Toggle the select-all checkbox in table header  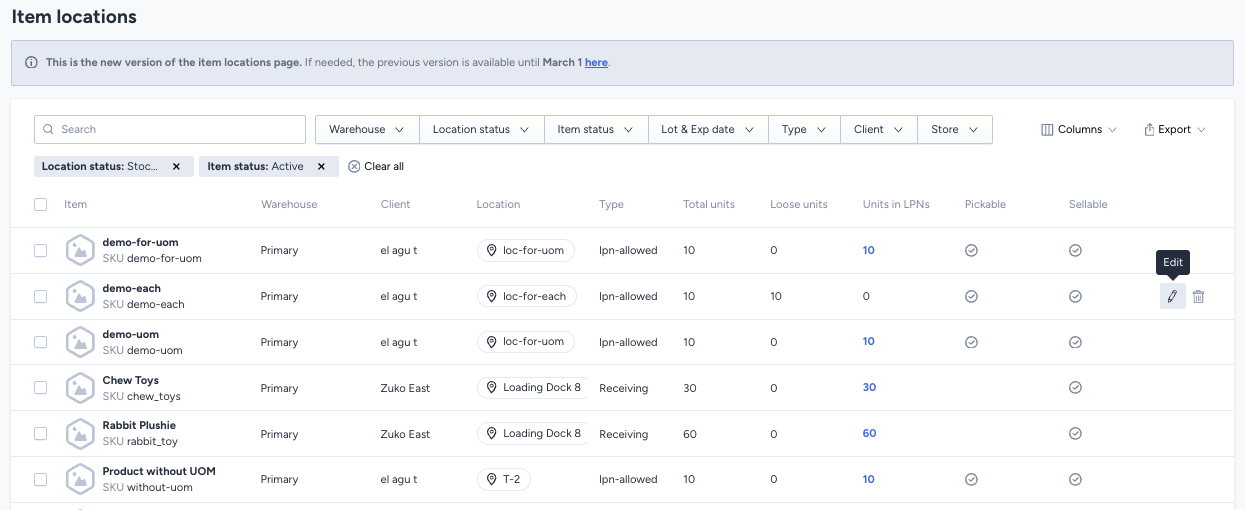pyautogui.click(x=41, y=204)
